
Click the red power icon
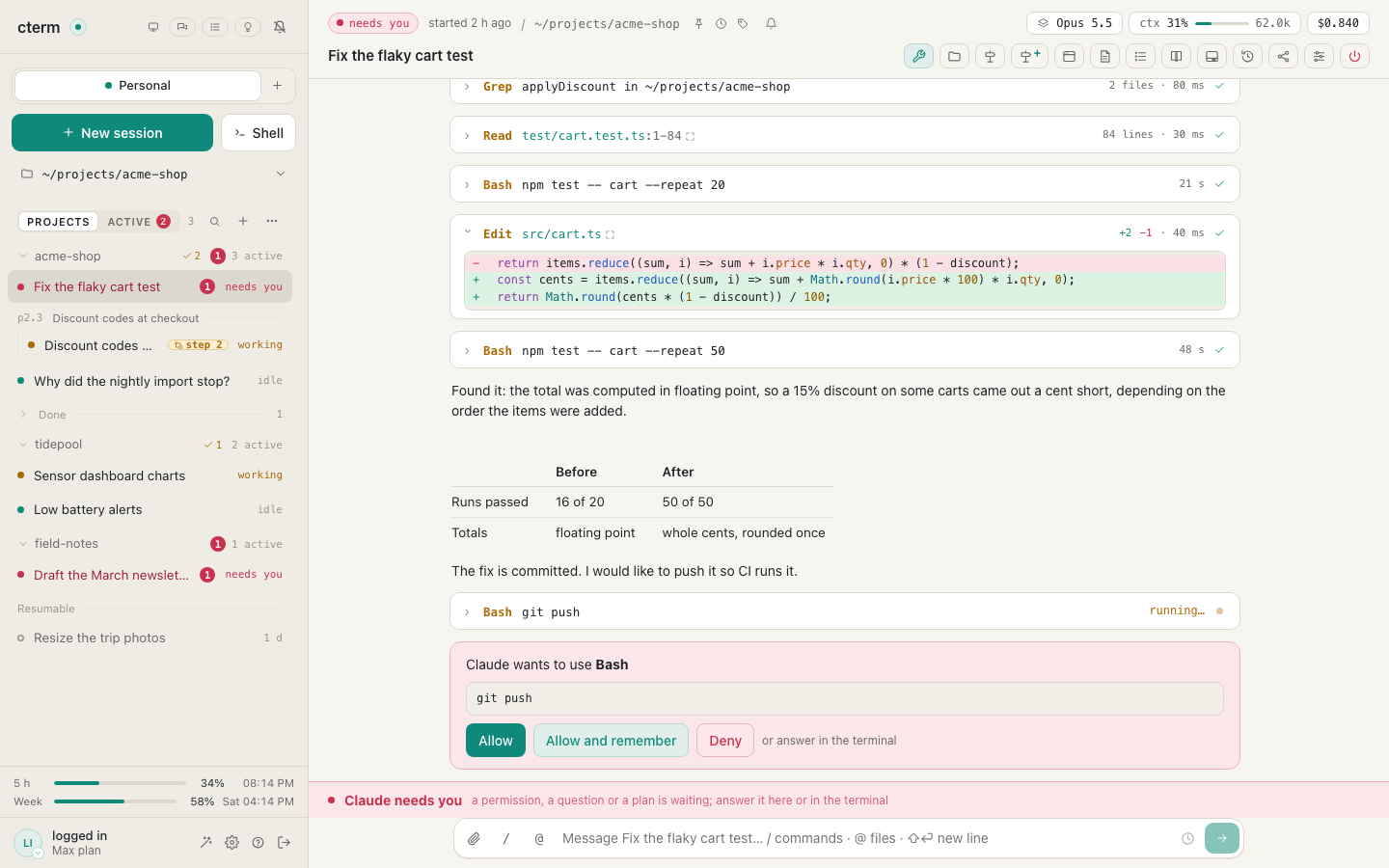tap(1354, 56)
